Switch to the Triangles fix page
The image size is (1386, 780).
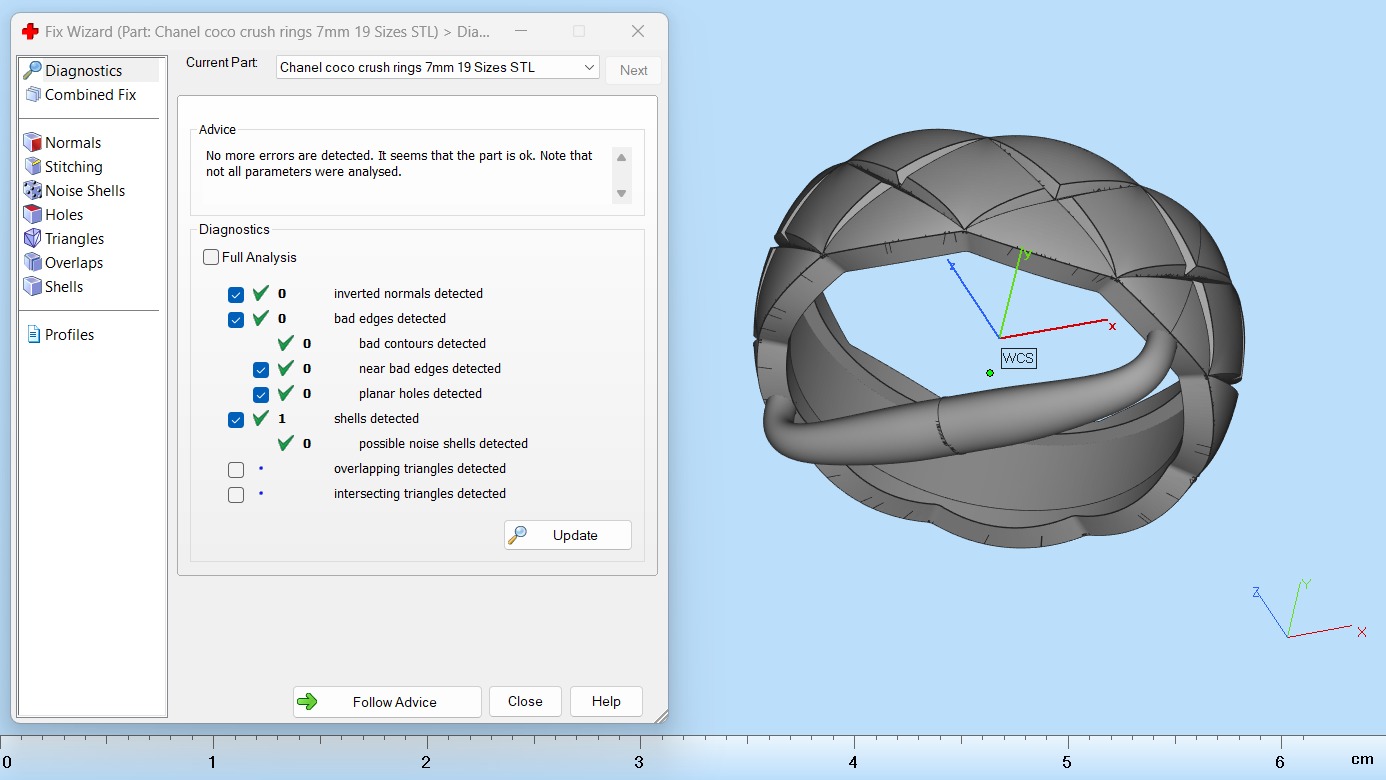[74, 239]
